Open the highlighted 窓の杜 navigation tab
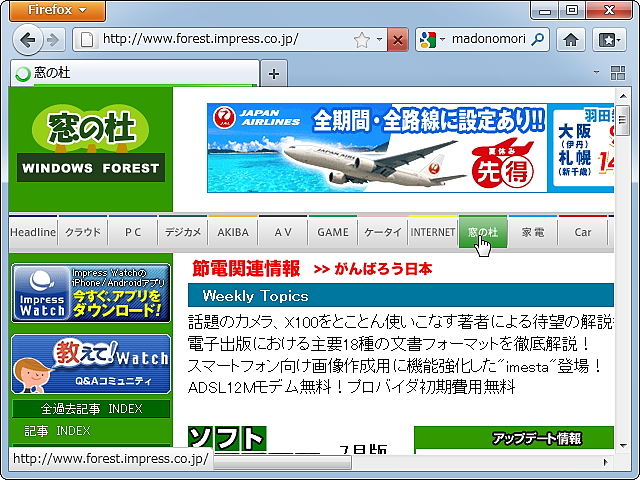This screenshot has height=480, width=640. tap(483, 232)
